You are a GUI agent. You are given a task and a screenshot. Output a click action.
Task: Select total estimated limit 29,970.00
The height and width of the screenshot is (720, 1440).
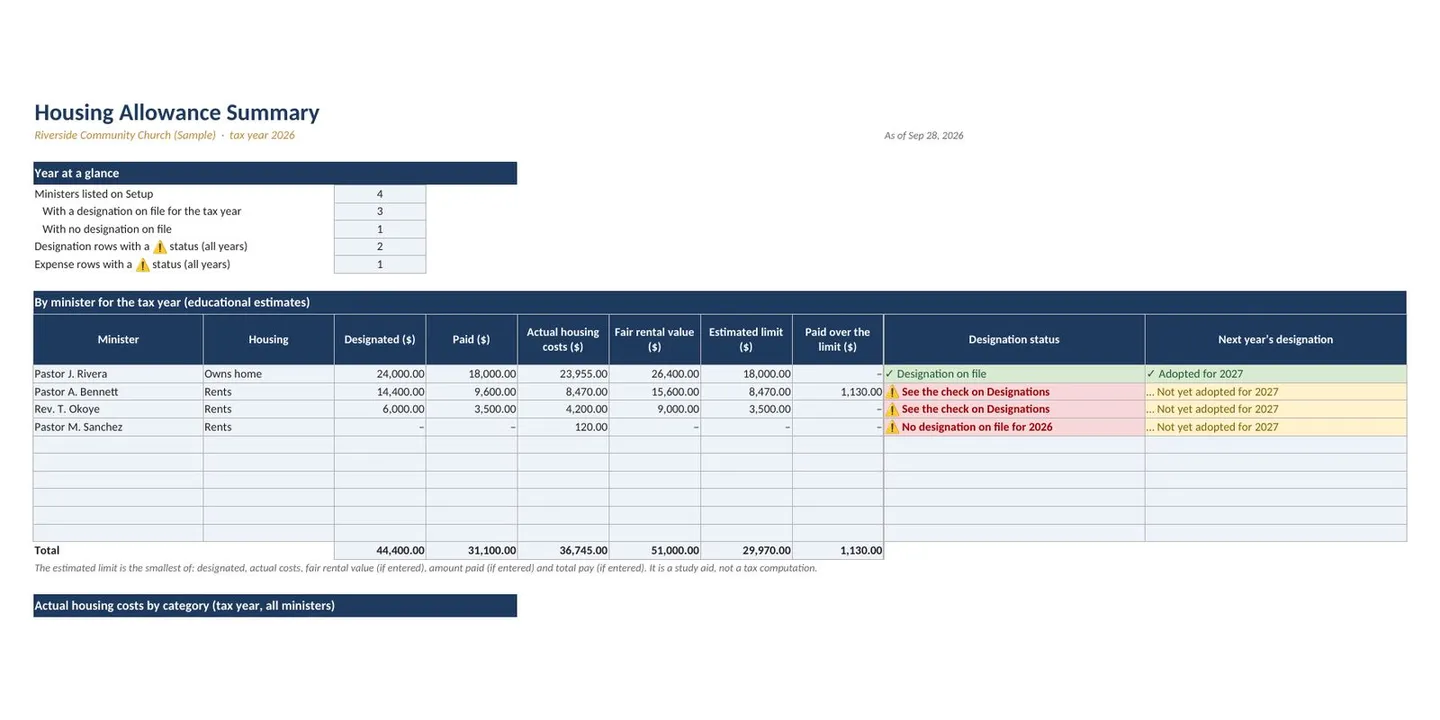pos(747,550)
